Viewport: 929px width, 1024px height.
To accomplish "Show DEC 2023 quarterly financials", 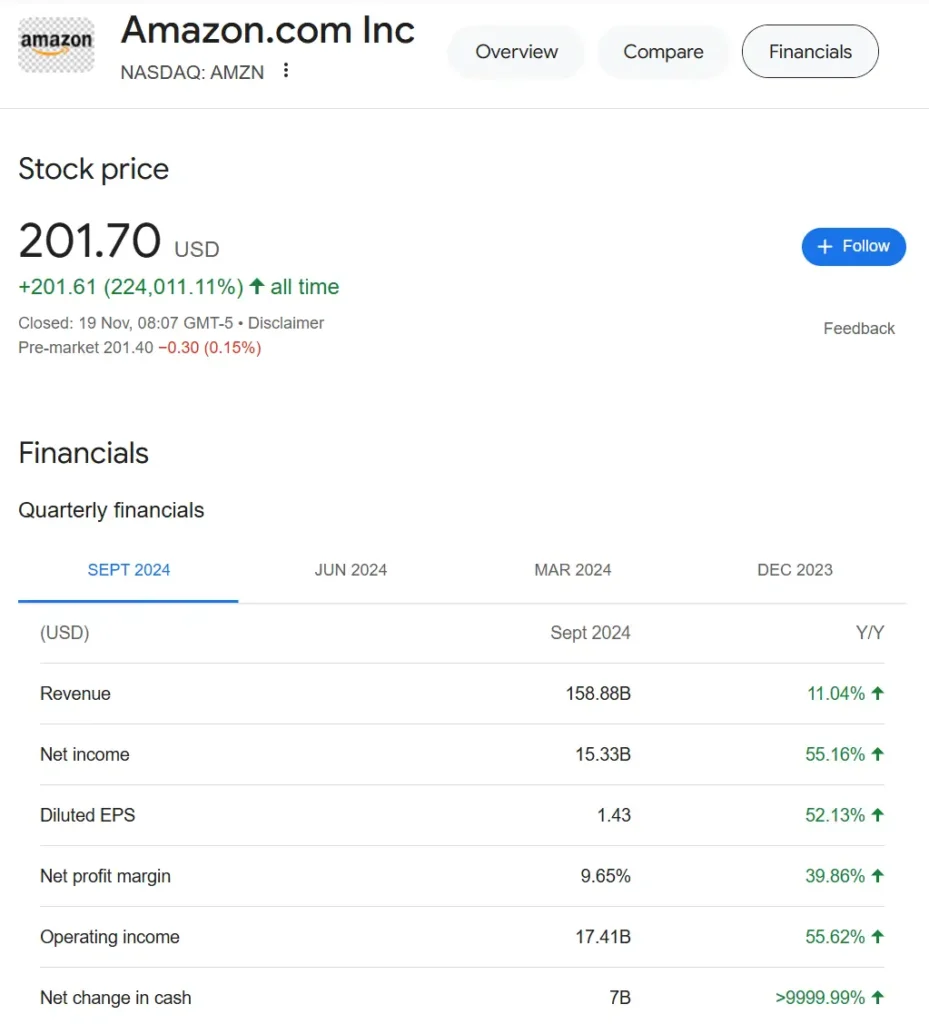I will coord(795,571).
